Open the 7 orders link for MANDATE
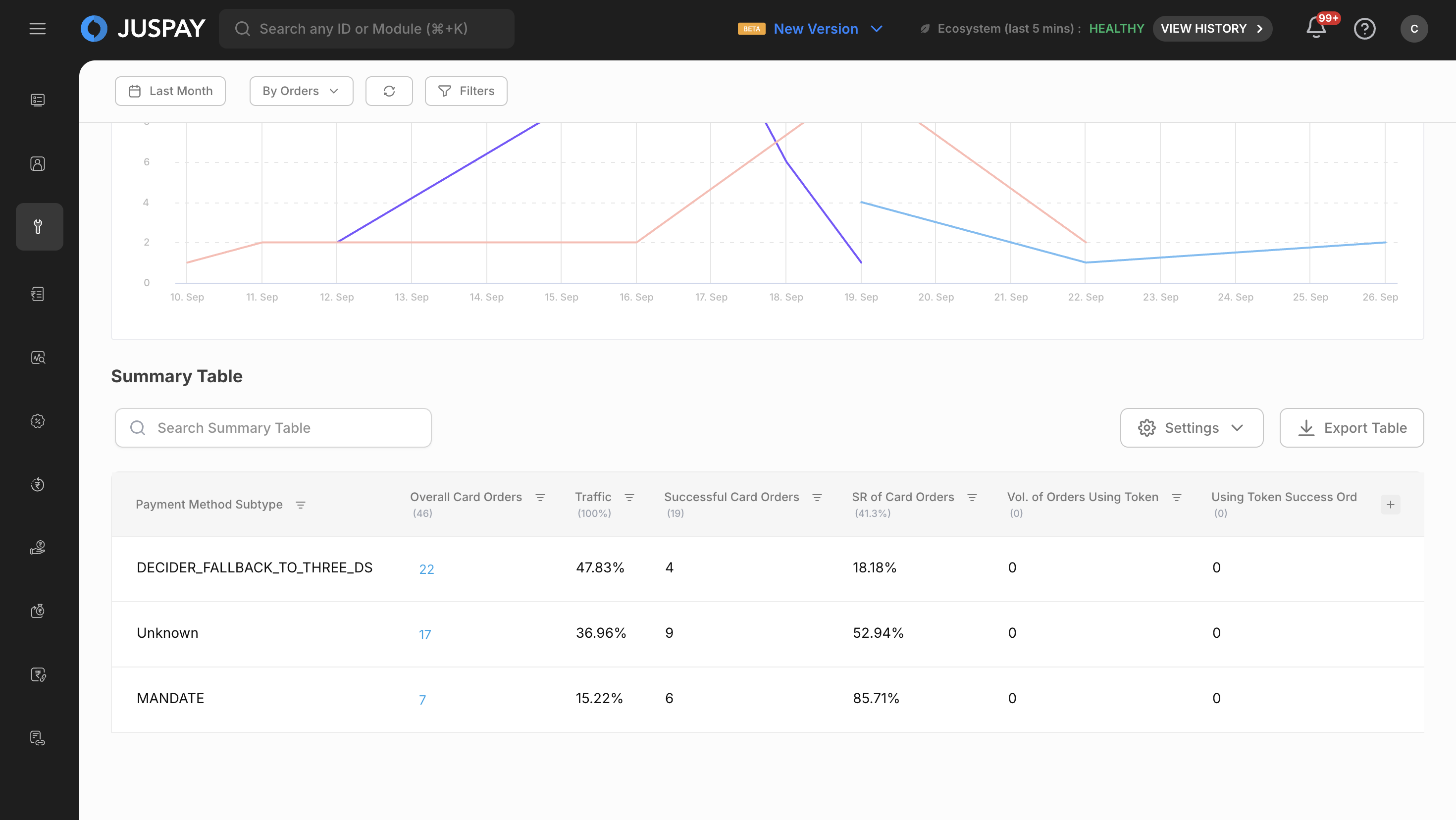Screen dimensions: 1456x820 [x=422, y=700]
